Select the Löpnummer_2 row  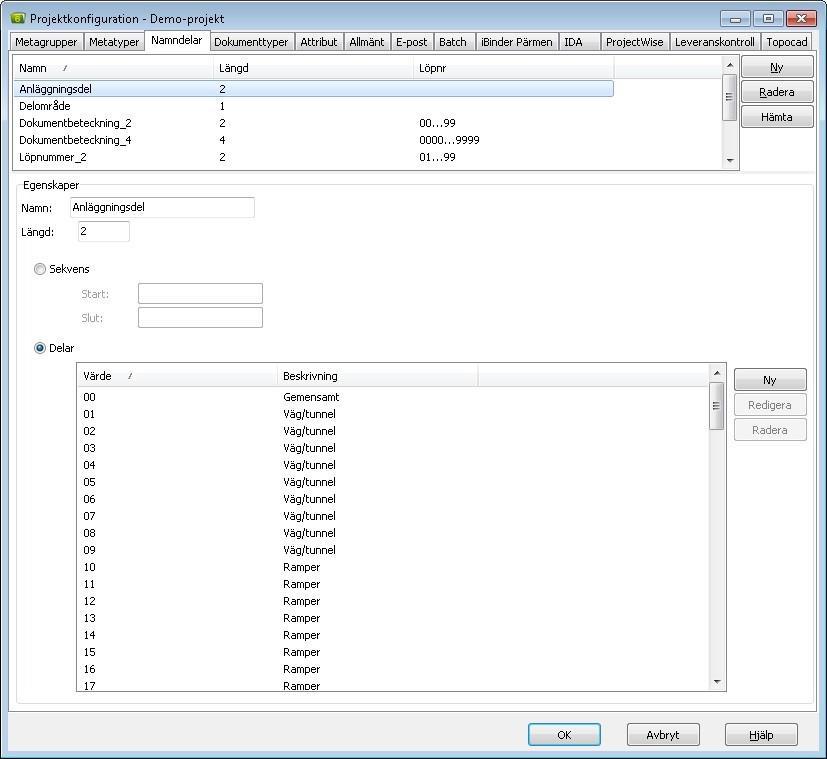click(x=313, y=157)
